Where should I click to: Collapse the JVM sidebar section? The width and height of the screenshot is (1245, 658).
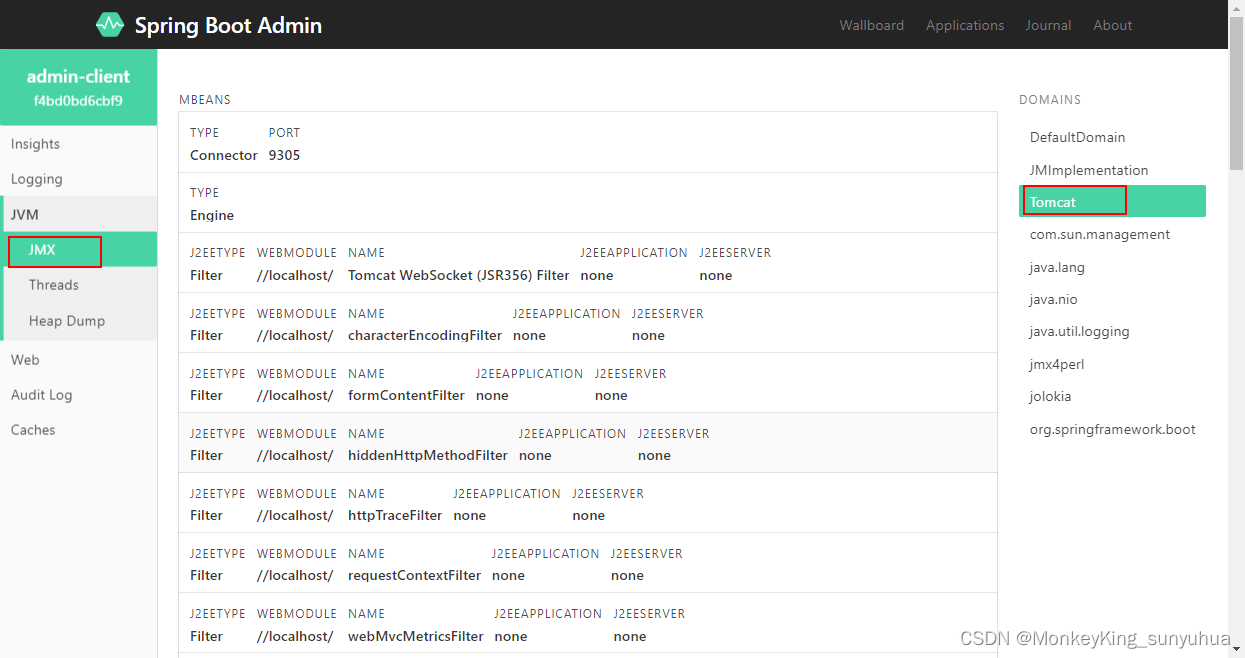78,214
